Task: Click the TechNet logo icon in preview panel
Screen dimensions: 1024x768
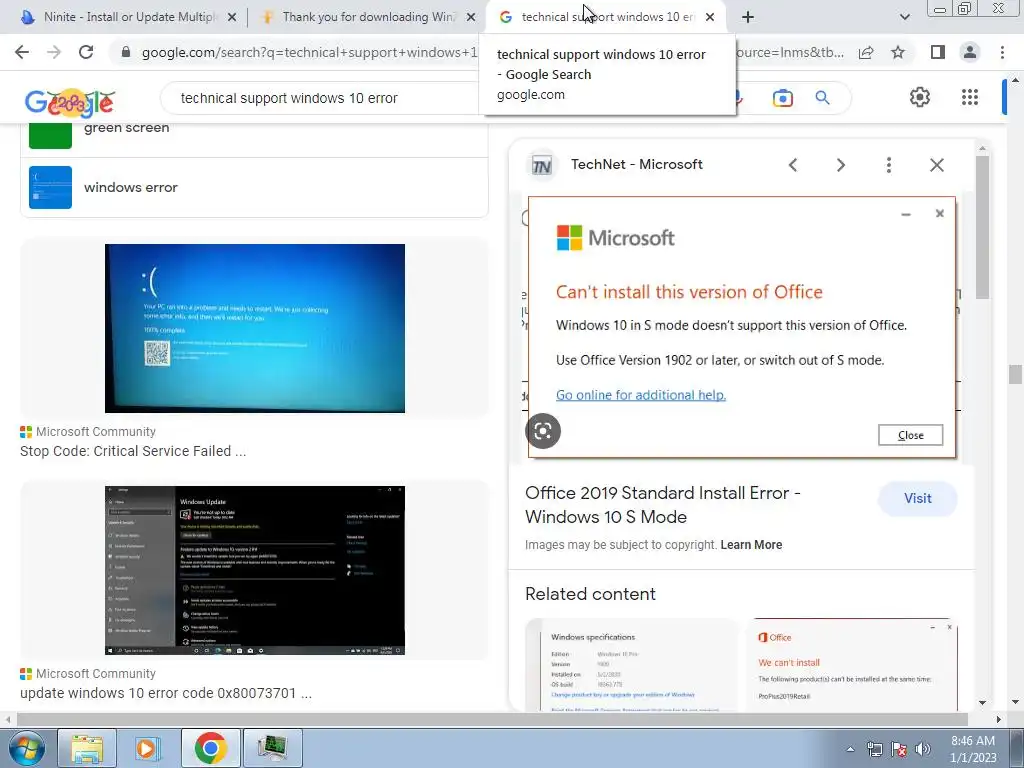Action: pos(541,165)
